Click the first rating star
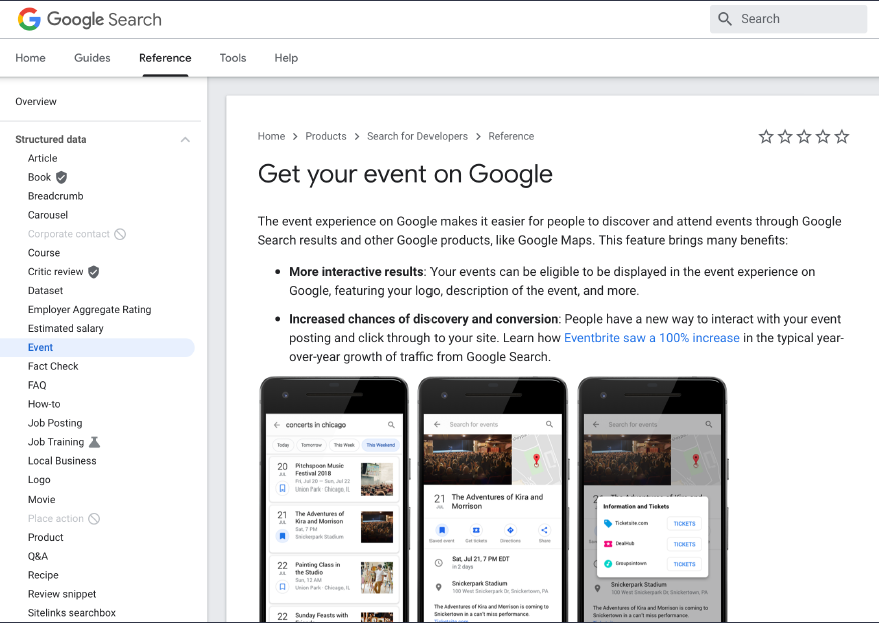Image resolution: width=879 pixels, height=623 pixels. [x=766, y=137]
